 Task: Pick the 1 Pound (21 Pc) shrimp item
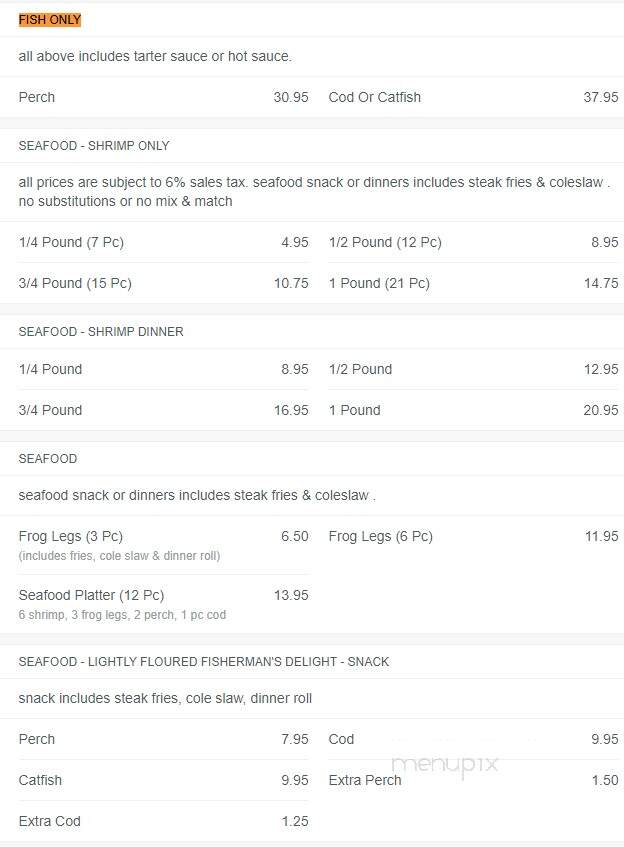(473, 283)
